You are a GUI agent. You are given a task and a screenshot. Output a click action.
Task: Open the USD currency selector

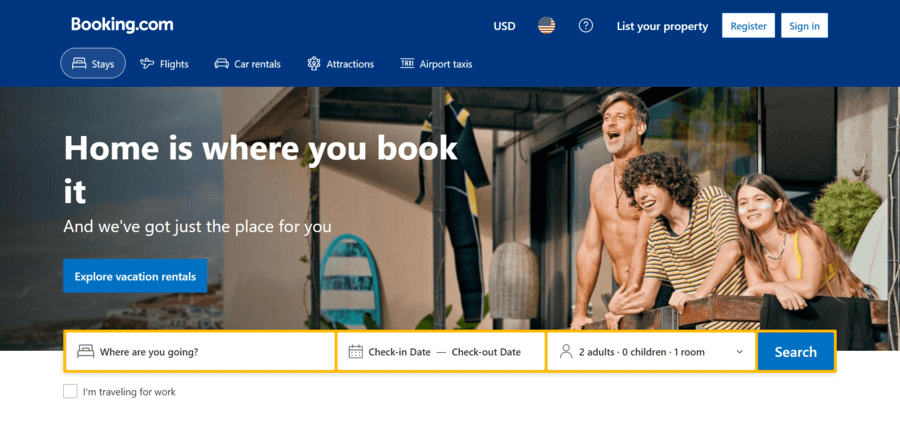click(505, 26)
